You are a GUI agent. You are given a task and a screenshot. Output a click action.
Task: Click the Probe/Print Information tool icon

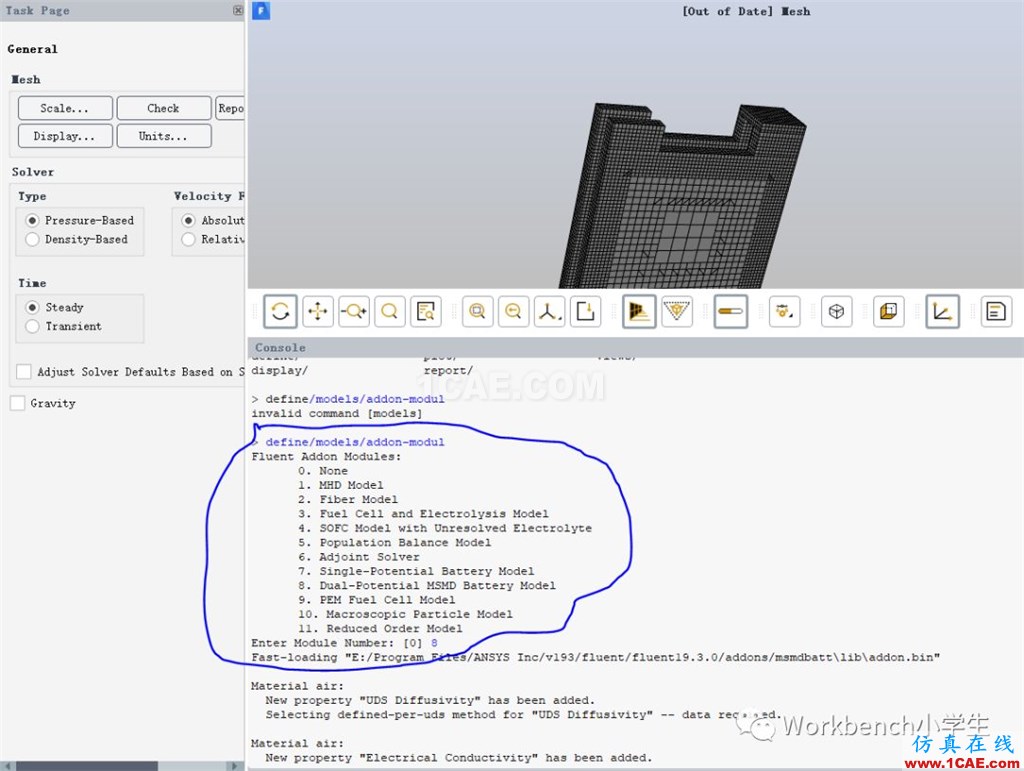425,311
